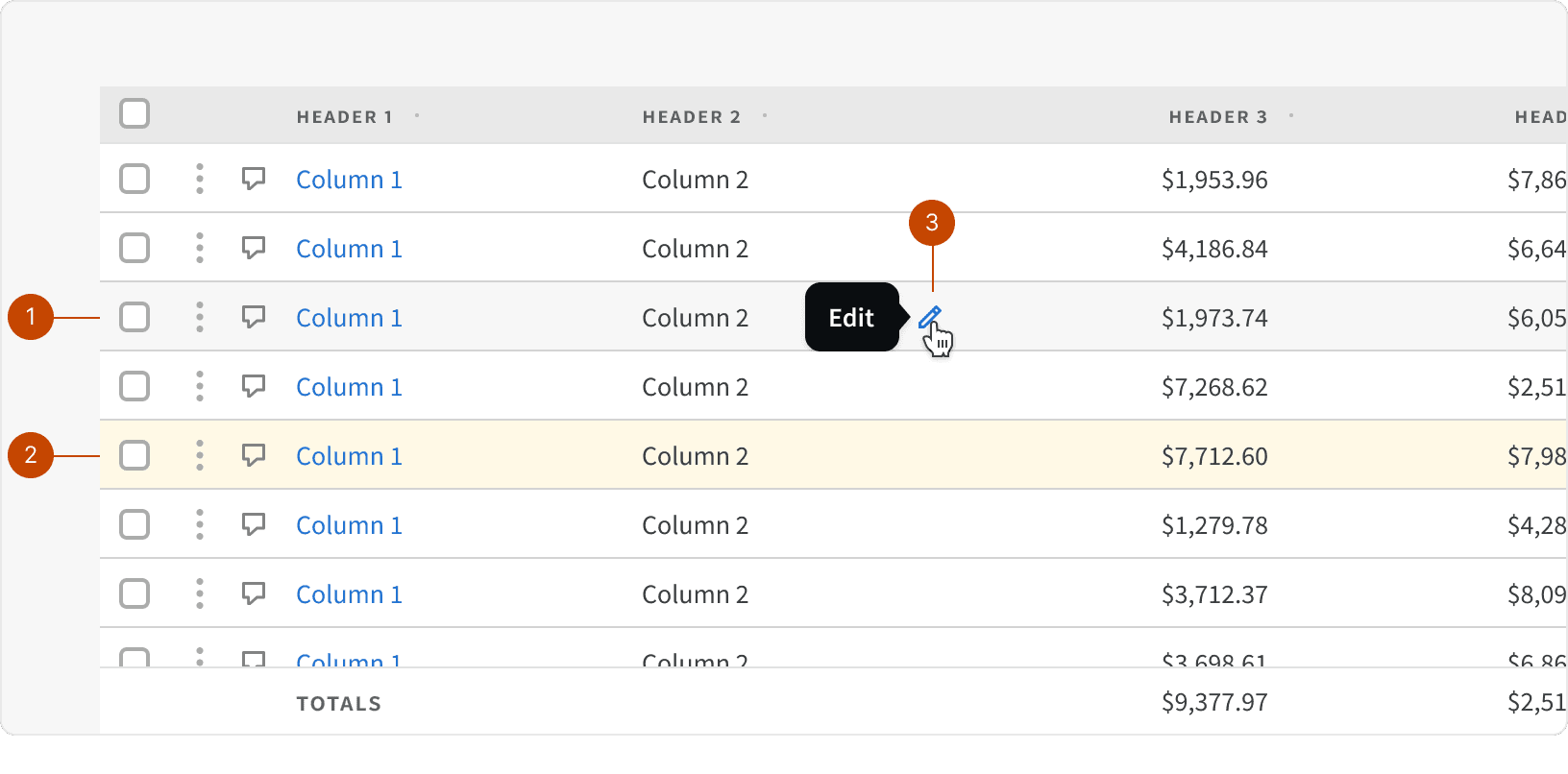Sort by the Header 2 column

coord(691,117)
